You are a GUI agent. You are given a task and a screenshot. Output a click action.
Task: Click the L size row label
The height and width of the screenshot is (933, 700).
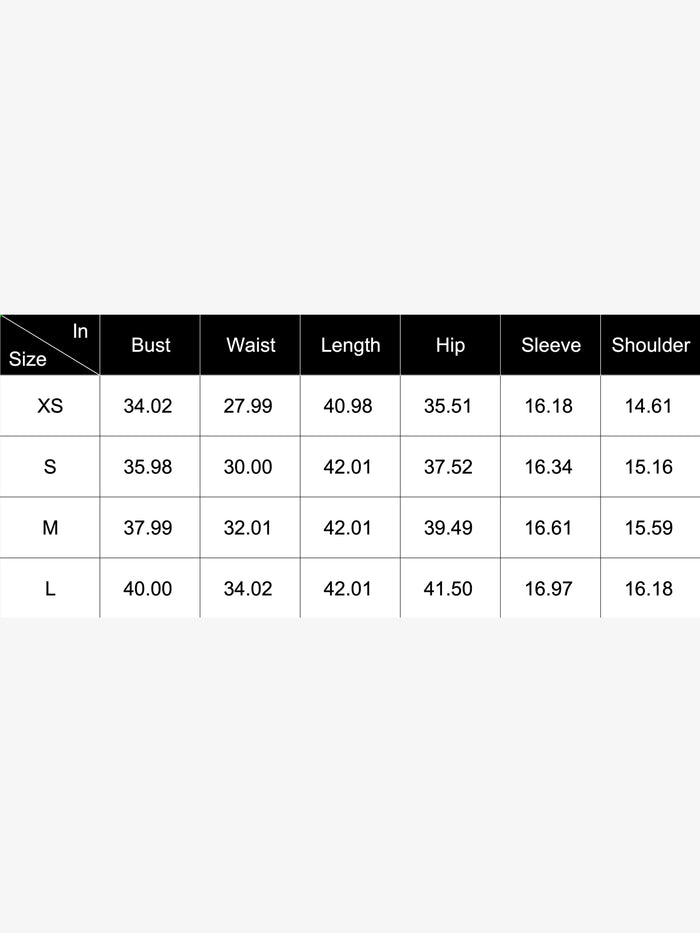50,589
